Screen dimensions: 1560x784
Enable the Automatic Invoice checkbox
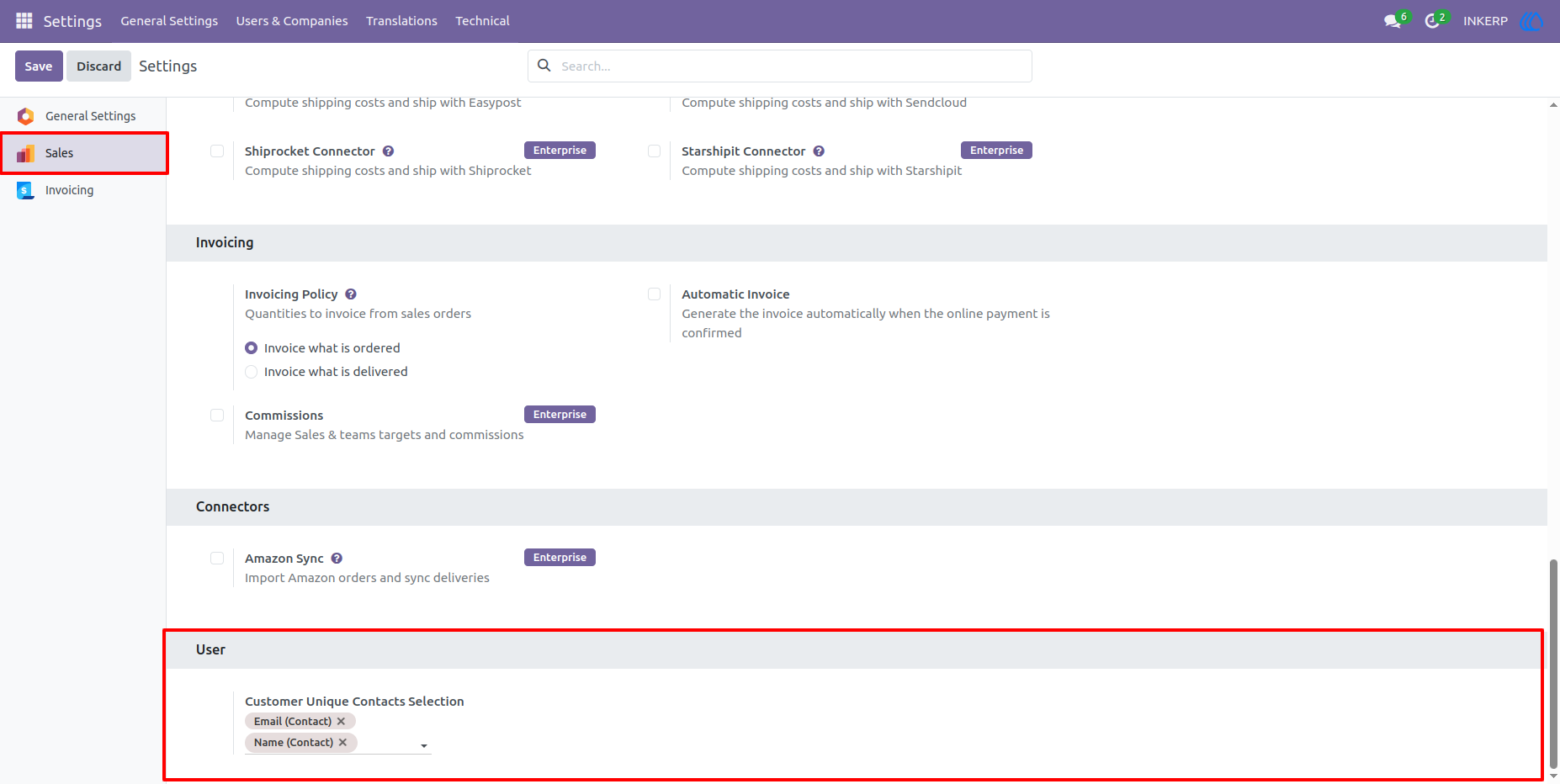654,294
